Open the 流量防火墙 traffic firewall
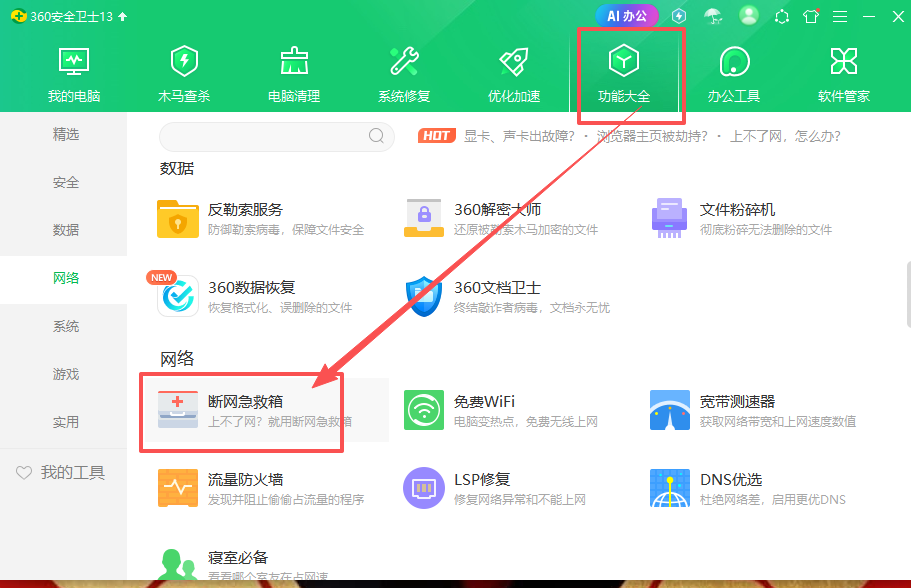Screen dimensions: 911x588 click(245, 488)
